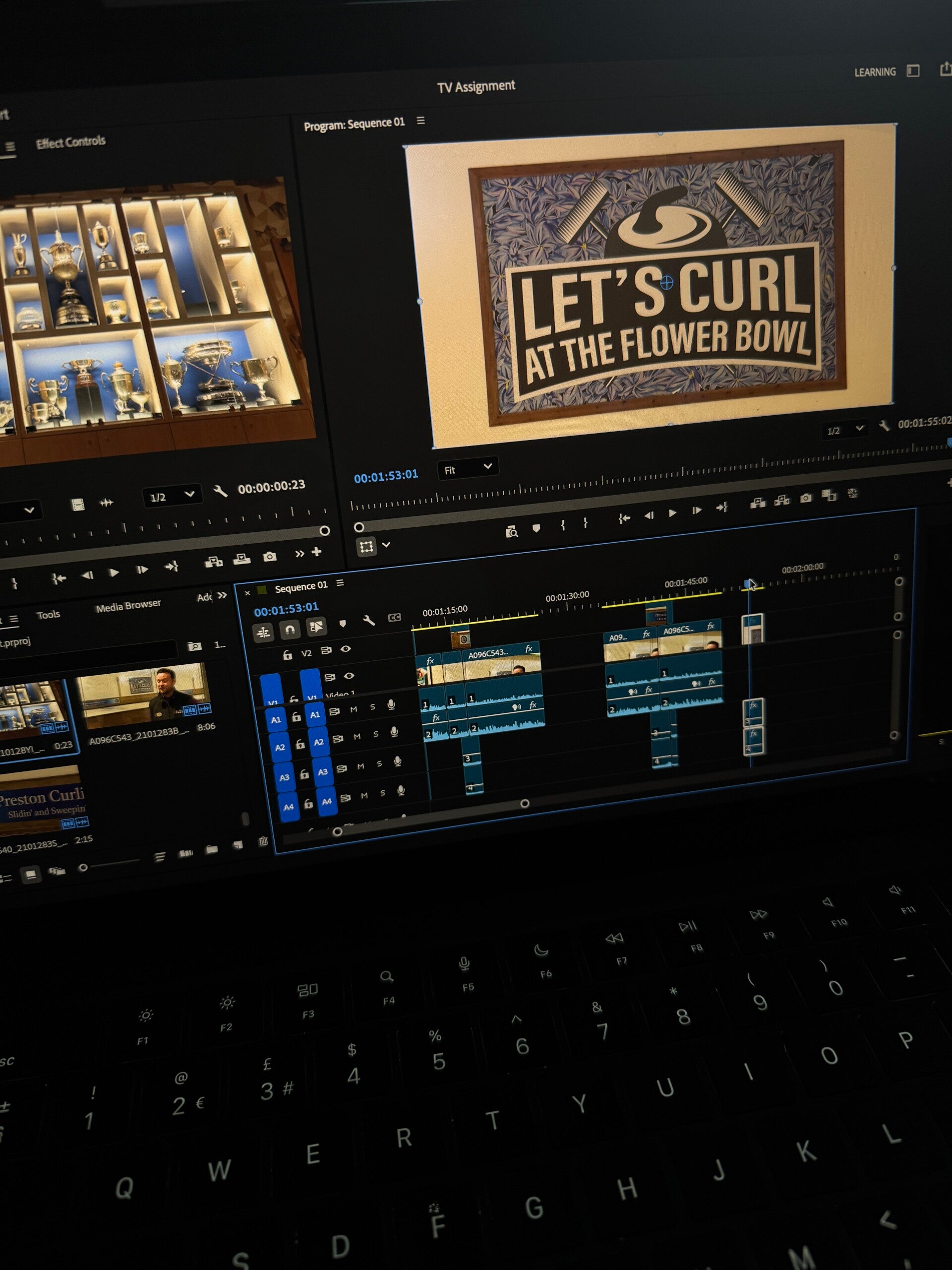Toggle A2 source patching button
The image size is (952, 1270).
(280, 747)
